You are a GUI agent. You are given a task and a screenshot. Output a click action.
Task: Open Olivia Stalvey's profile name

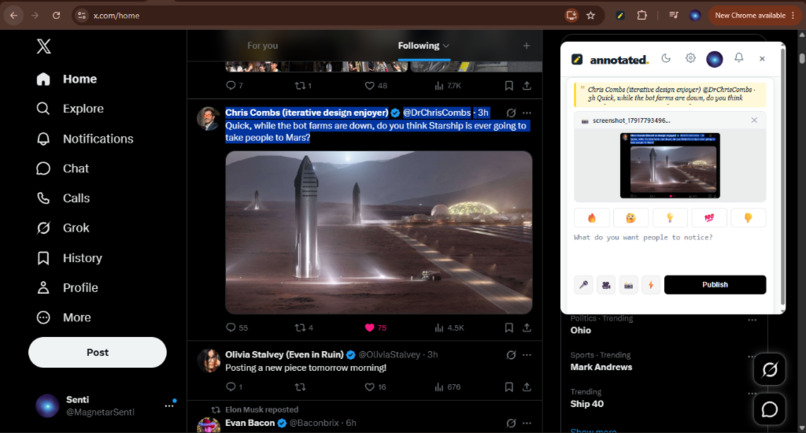click(284, 354)
